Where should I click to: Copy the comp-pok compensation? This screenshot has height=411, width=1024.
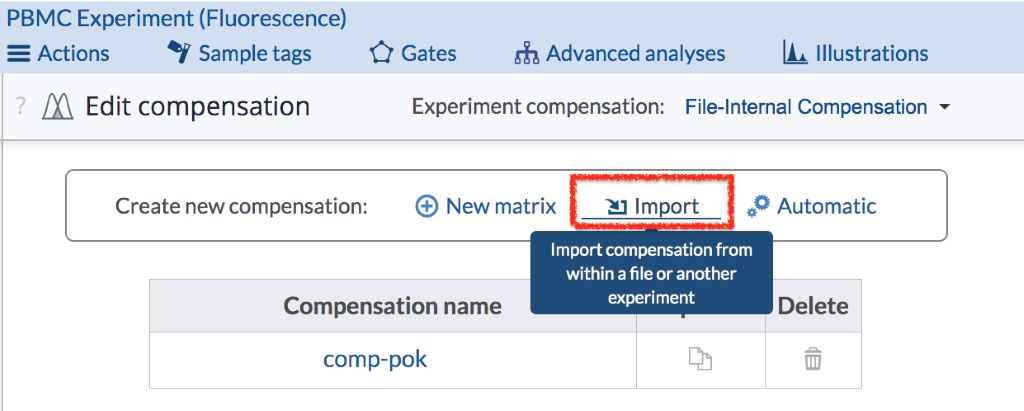click(701, 359)
